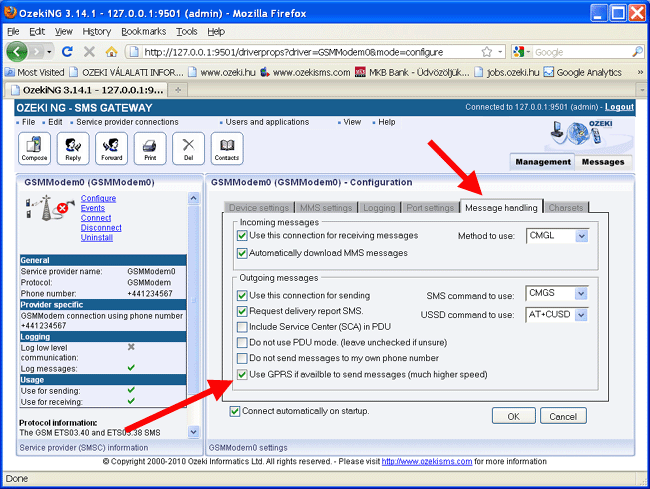Viewport: 650px width, 489px height.
Task: Click the Print toolbar icon
Action: [150, 148]
